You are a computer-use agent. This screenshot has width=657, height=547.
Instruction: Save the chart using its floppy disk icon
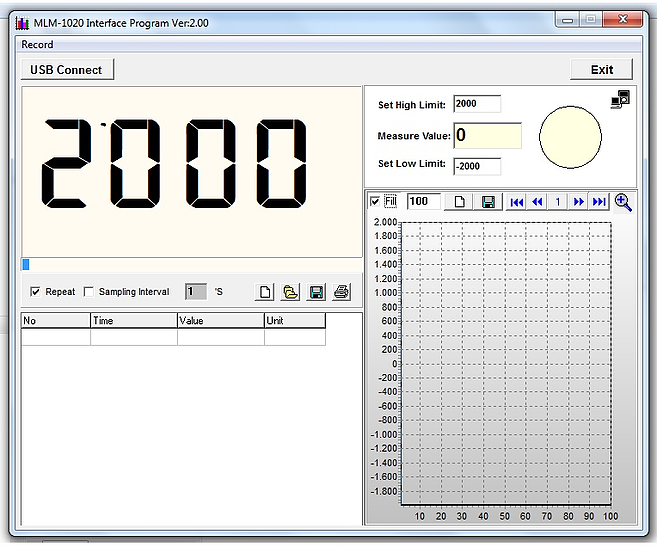point(488,202)
